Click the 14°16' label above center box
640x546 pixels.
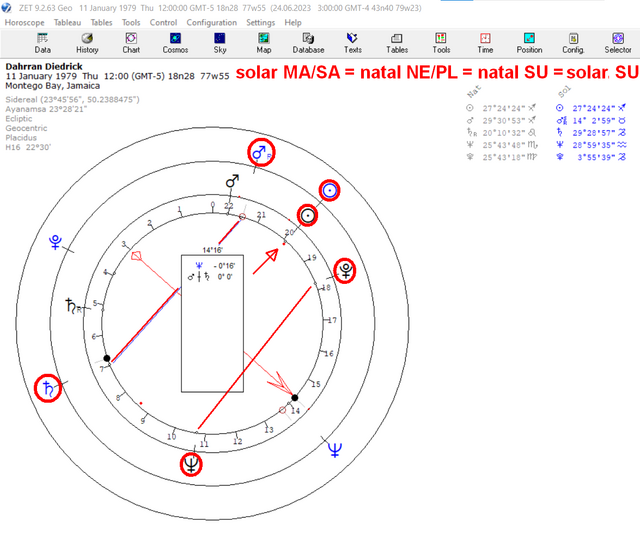click(213, 250)
